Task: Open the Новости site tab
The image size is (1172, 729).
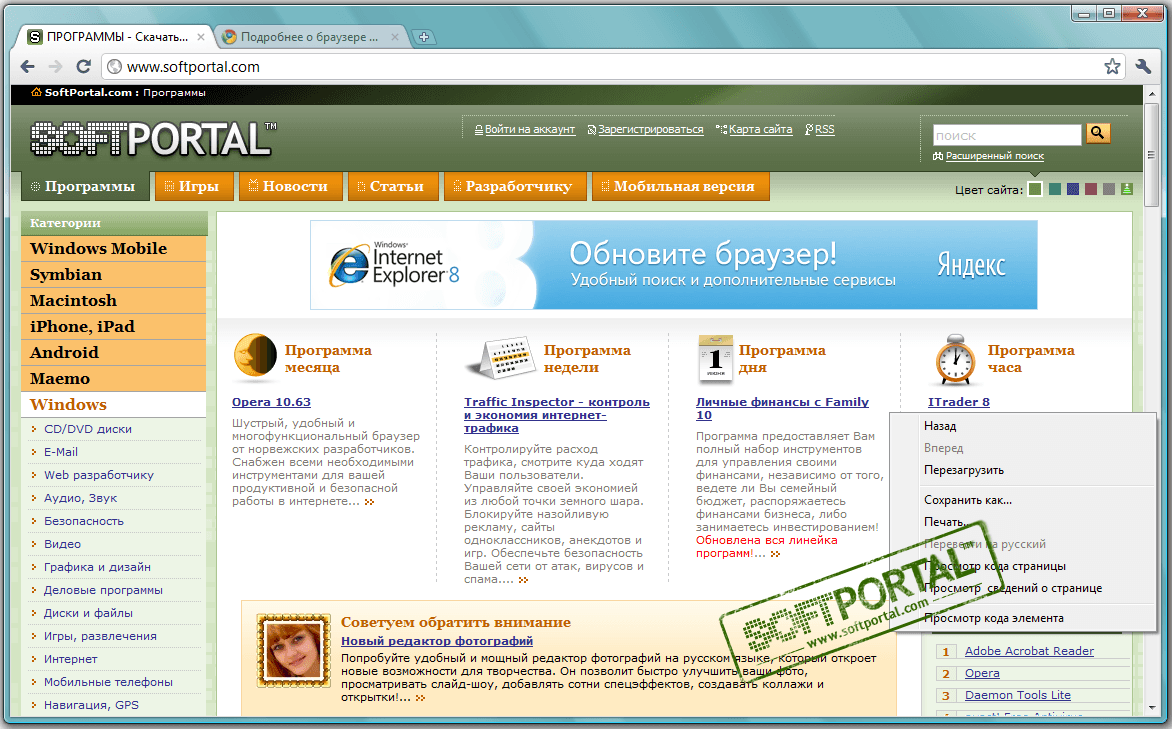Action: tap(290, 186)
